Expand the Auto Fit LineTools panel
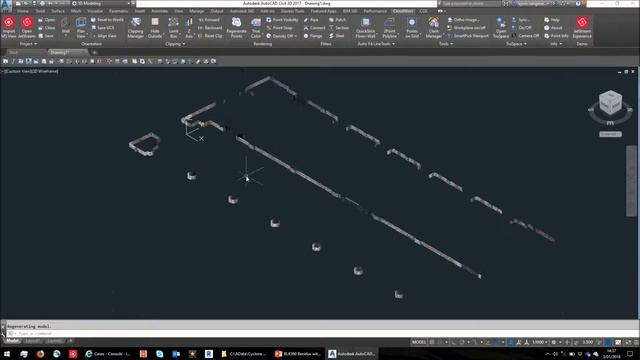Viewport: 640px width, 360px height. pyautogui.click(x=376, y=44)
